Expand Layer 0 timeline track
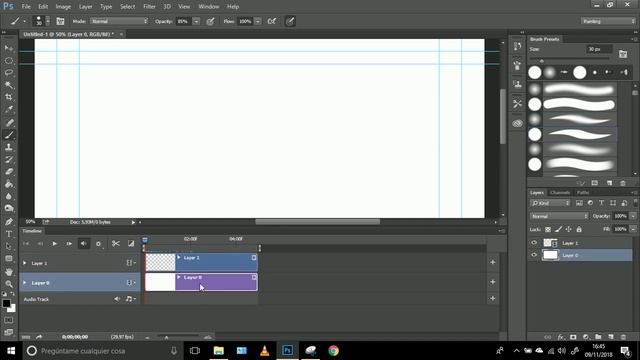Screen dimensions: 640x360 click(x=24, y=282)
